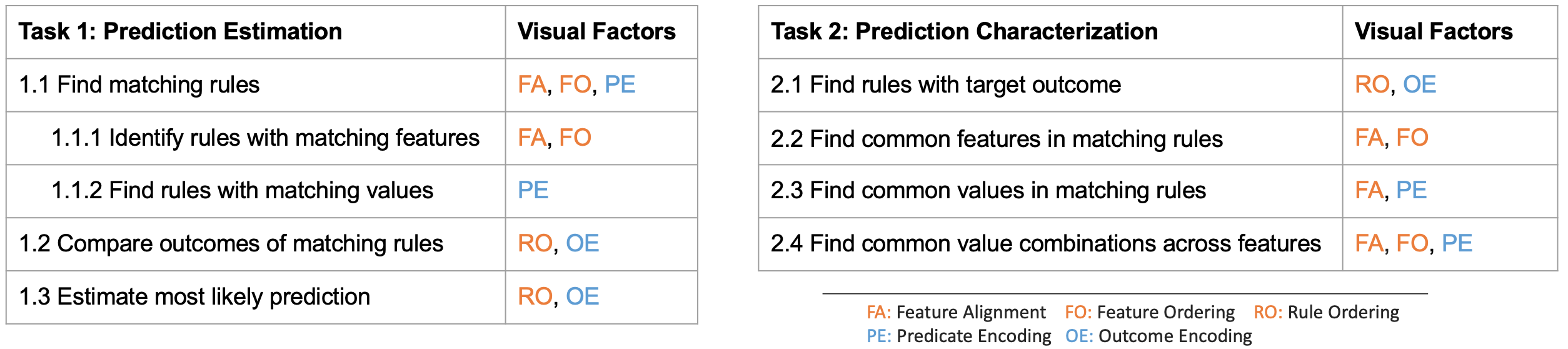Select row 1.1.1 Identify rules with matching features
1568x349 pixels.
click(265, 138)
